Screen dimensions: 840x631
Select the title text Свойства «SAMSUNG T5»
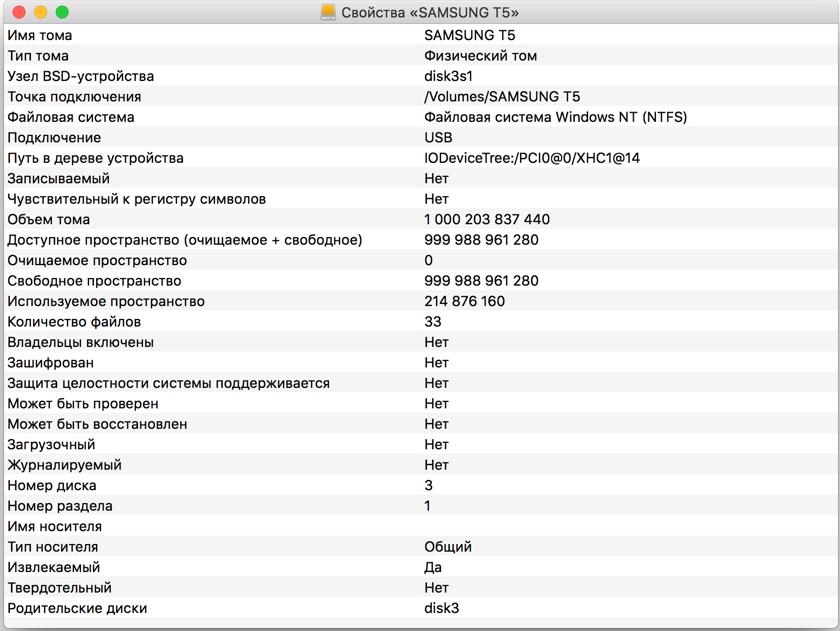pyautogui.click(x=430, y=12)
